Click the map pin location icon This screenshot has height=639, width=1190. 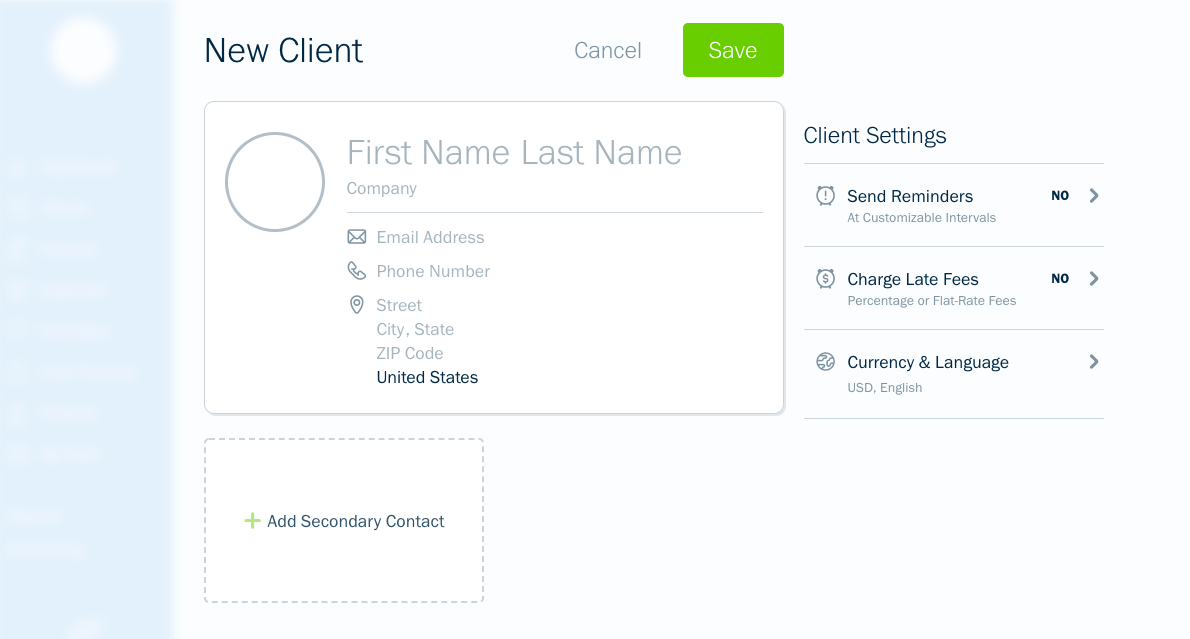[x=357, y=305]
